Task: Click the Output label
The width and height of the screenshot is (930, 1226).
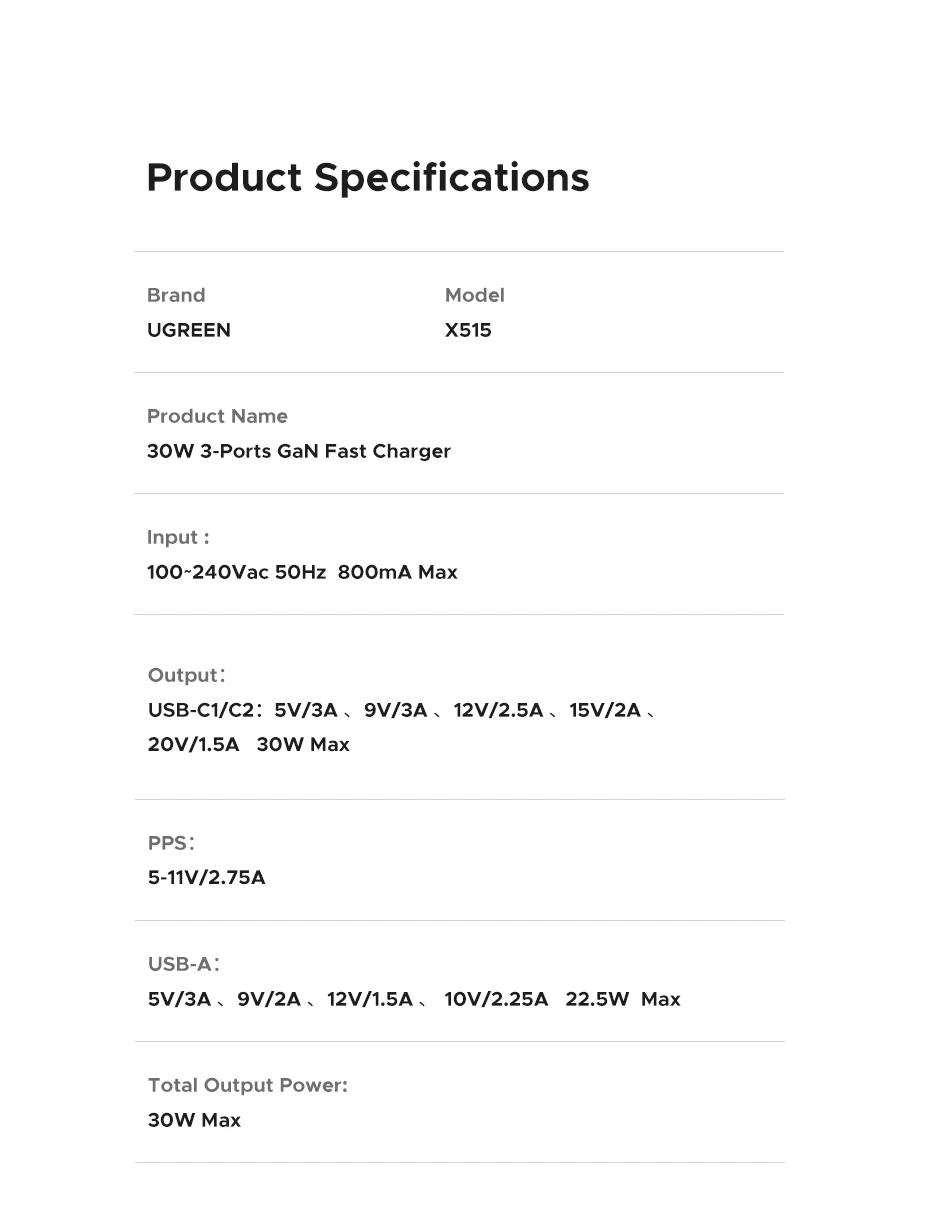Action: coord(186,675)
